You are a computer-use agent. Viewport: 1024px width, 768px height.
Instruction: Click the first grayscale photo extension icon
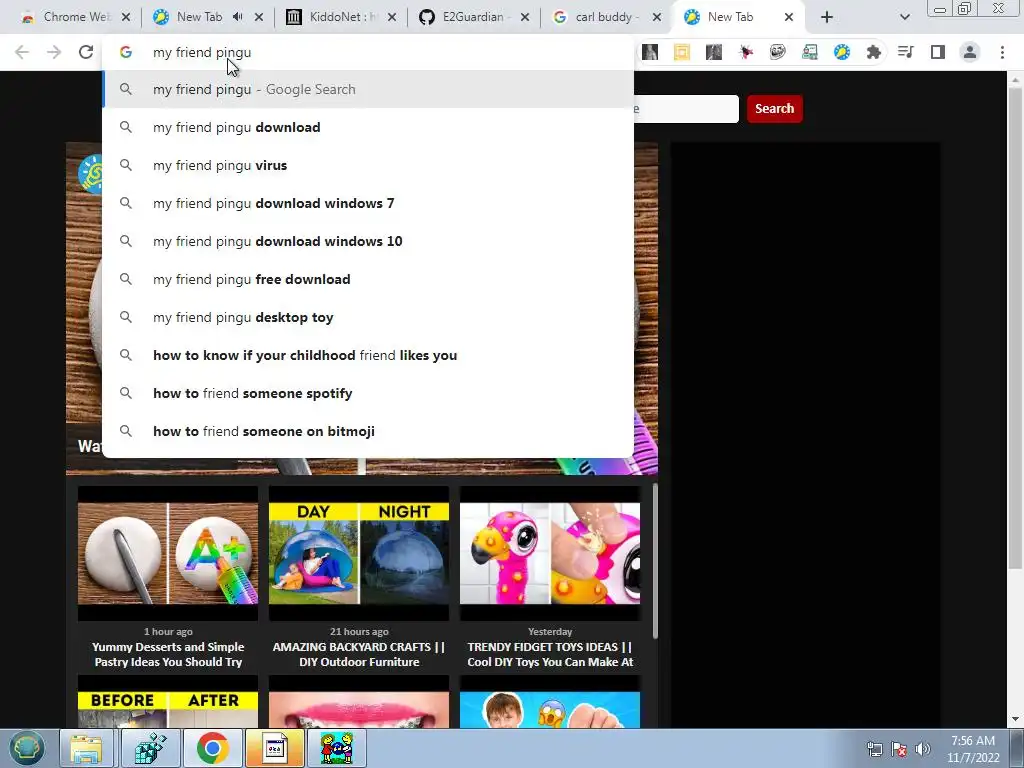click(649, 52)
